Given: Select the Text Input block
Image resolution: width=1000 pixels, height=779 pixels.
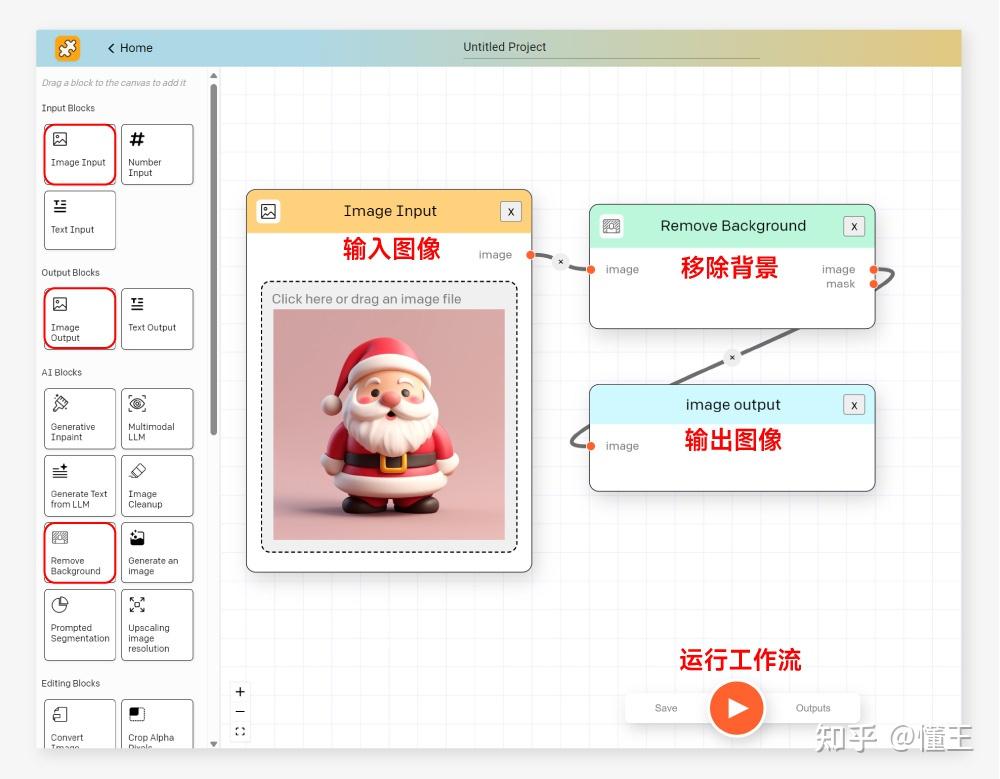Looking at the screenshot, I should click(79, 219).
